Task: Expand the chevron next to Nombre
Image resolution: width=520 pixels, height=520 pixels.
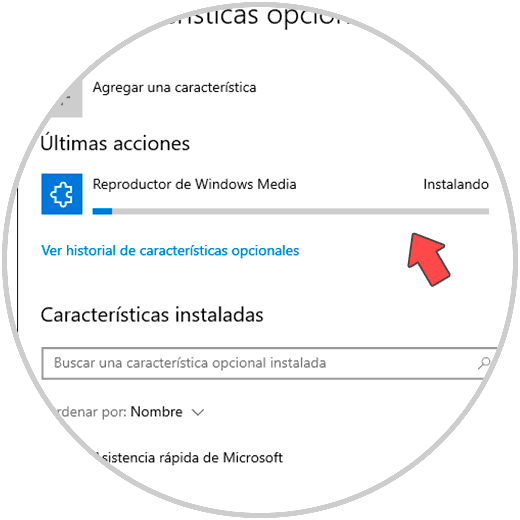Action: click(x=198, y=413)
